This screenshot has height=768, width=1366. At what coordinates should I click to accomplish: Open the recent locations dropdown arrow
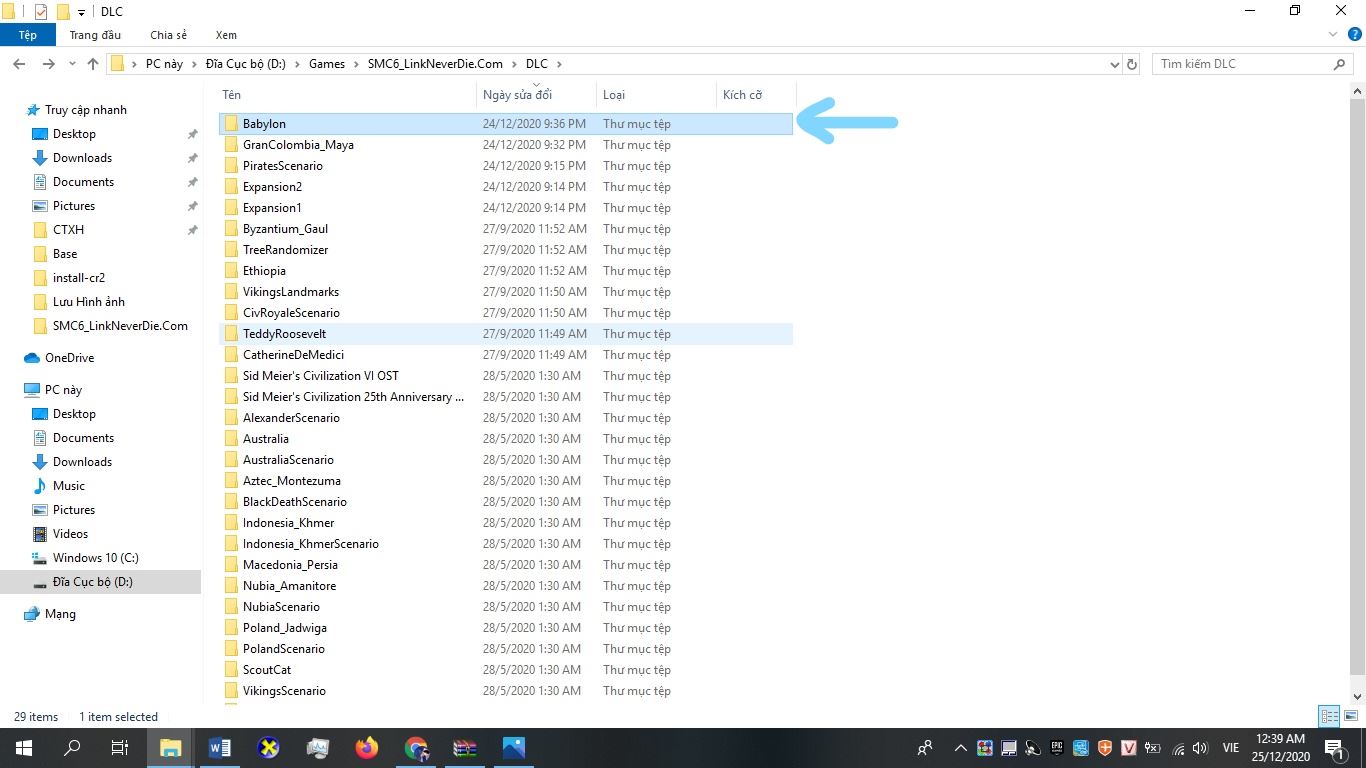point(72,64)
